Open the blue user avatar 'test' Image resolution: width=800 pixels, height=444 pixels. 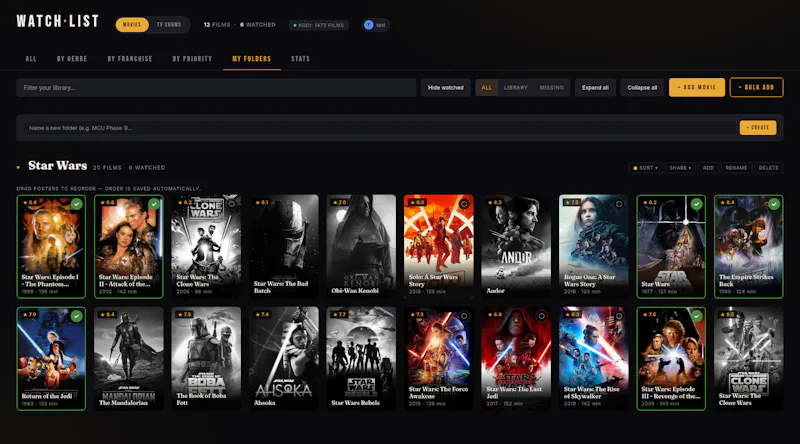pos(376,25)
